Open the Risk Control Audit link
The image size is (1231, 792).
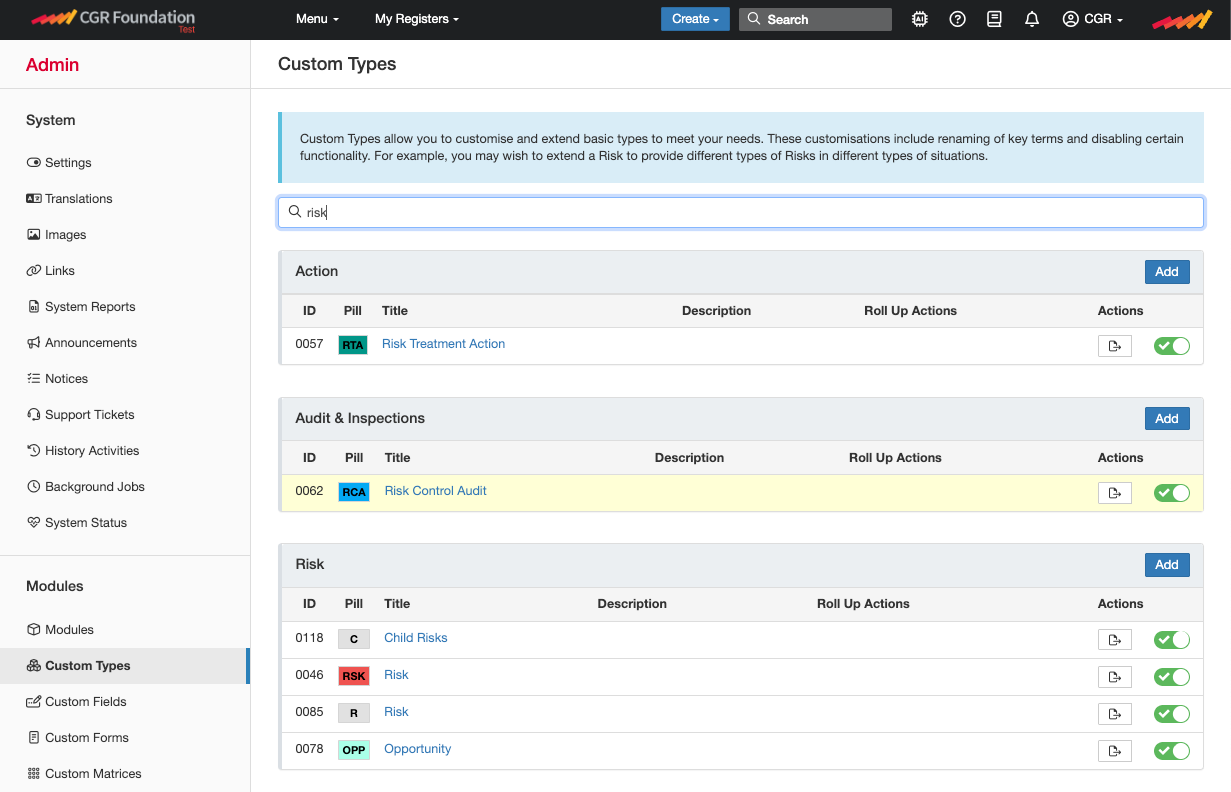point(435,490)
